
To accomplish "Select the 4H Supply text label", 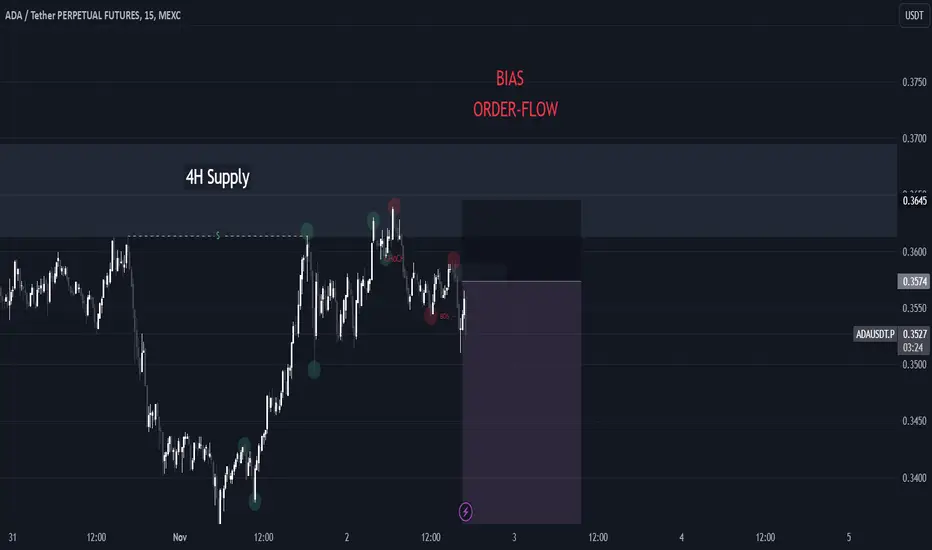I will click(218, 177).
